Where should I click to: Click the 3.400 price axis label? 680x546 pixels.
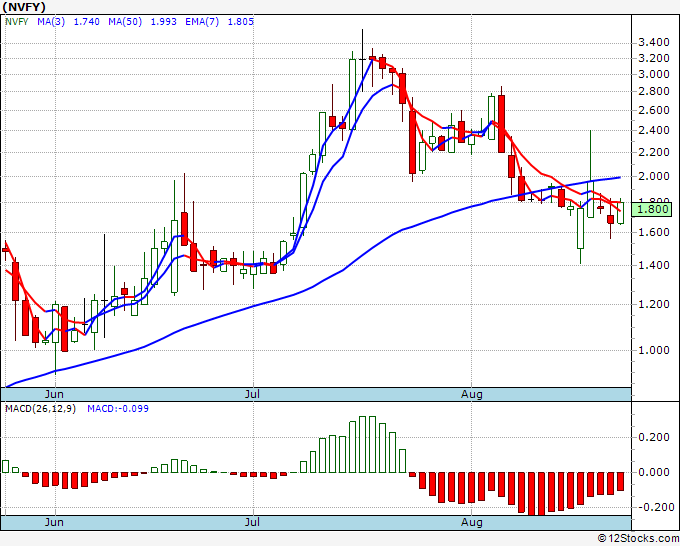coord(654,43)
